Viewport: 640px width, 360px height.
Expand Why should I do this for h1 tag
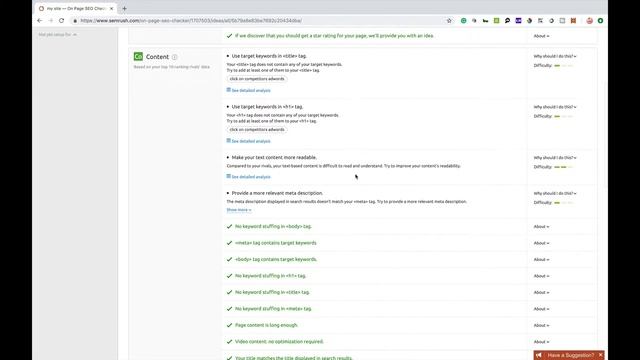click(555, 107)
